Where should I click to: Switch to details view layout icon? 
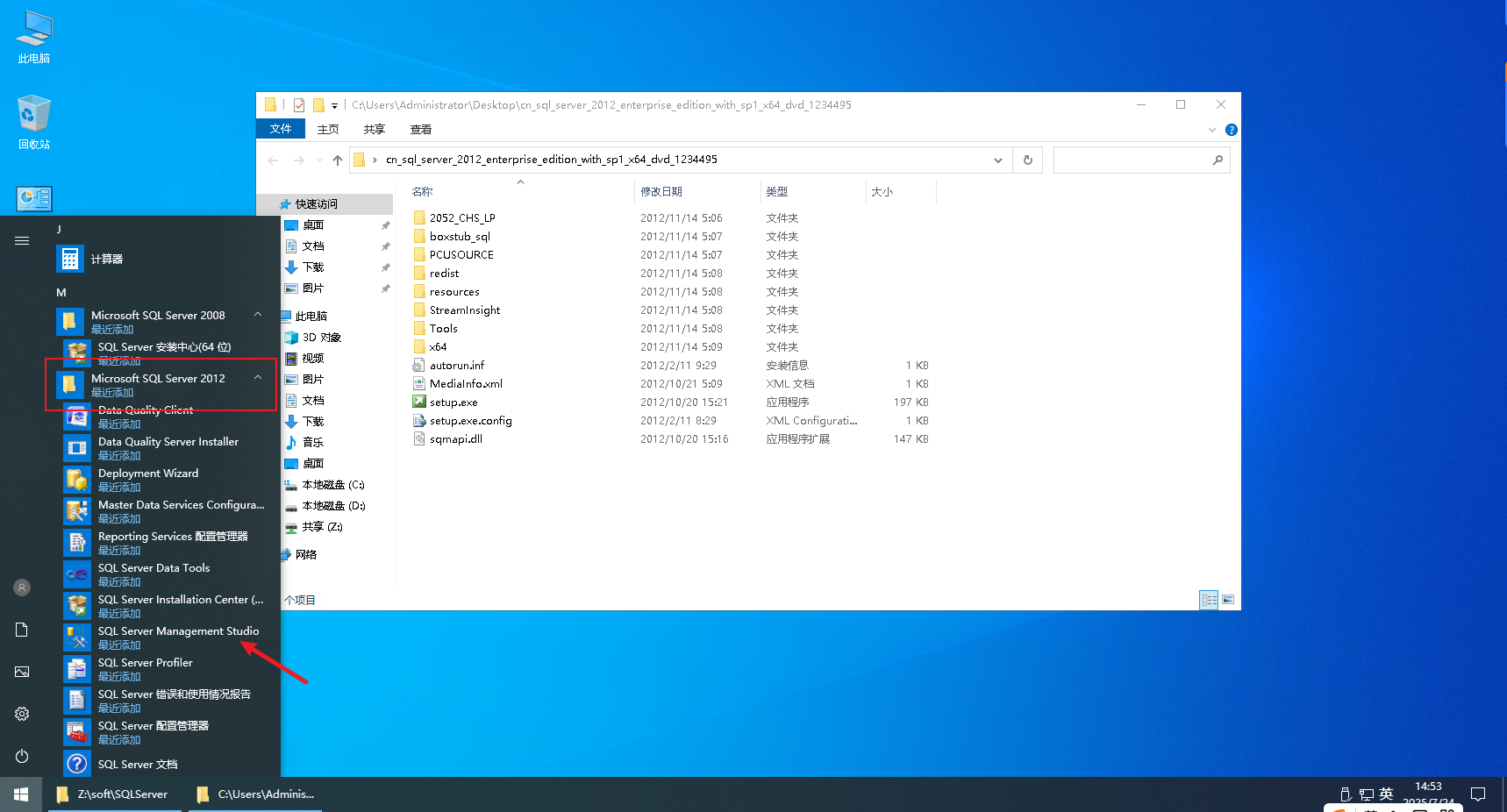coord(1209,600)
